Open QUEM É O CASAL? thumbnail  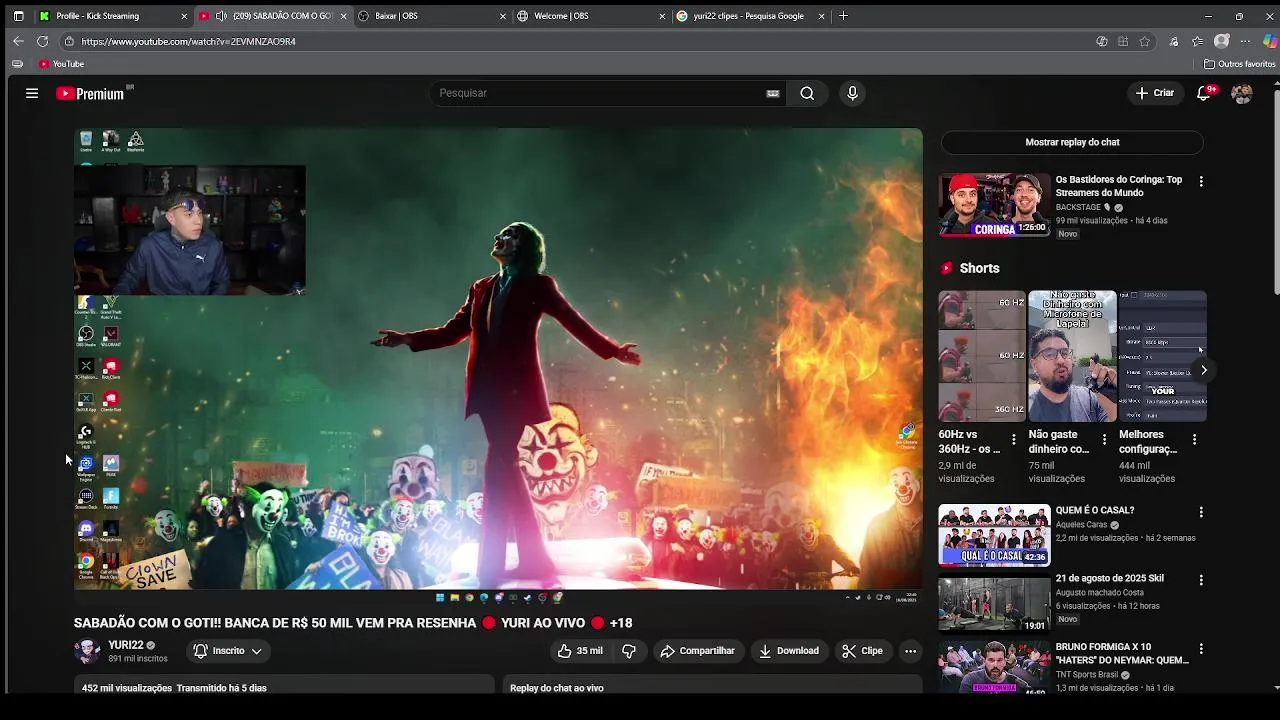tap(994, 536)
